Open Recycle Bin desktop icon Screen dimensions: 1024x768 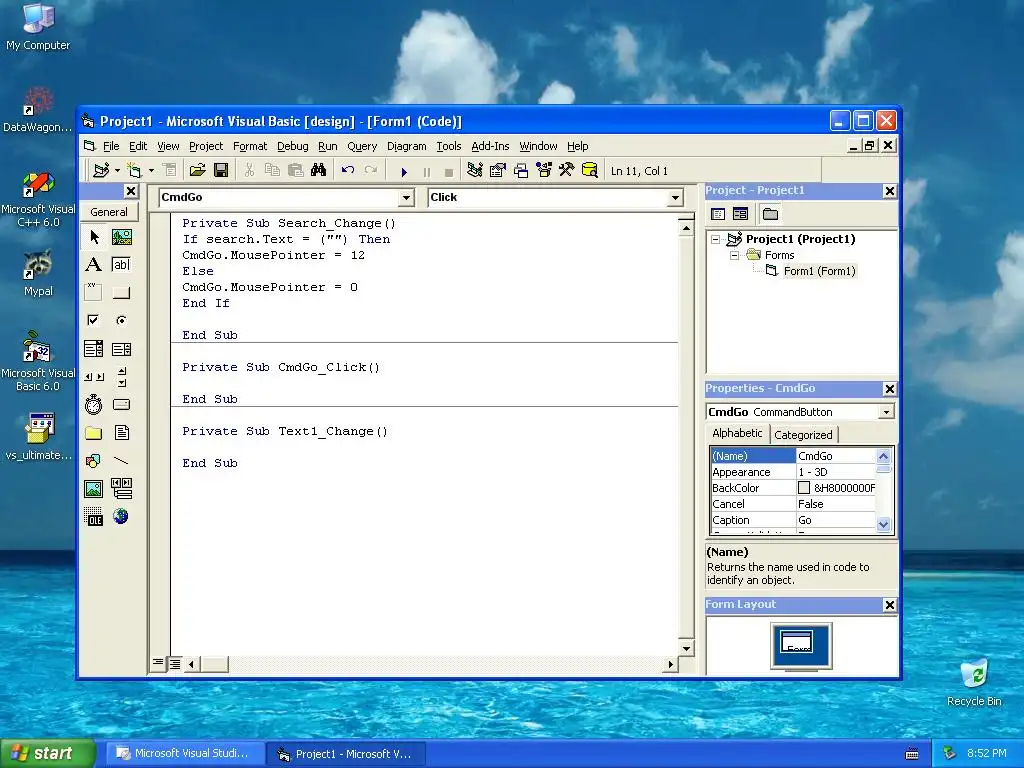click(974, 683)
